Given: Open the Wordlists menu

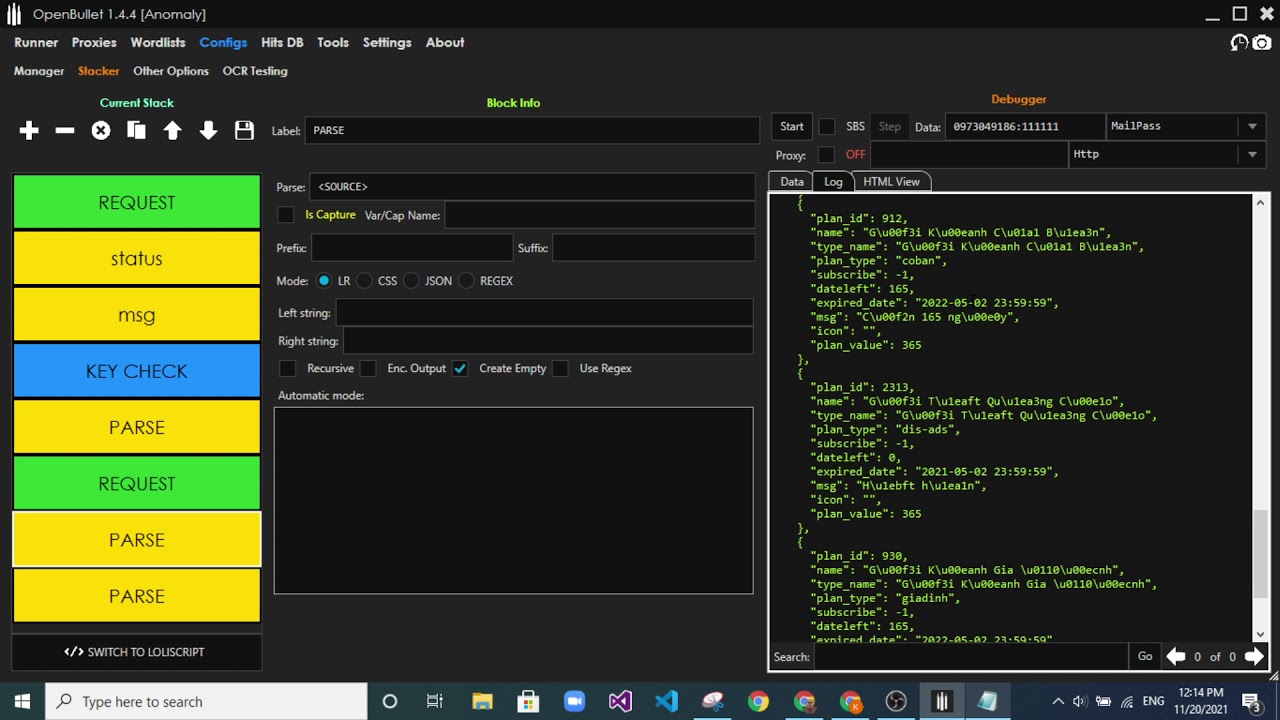Looking at the screenshot, I should (158, 42).
